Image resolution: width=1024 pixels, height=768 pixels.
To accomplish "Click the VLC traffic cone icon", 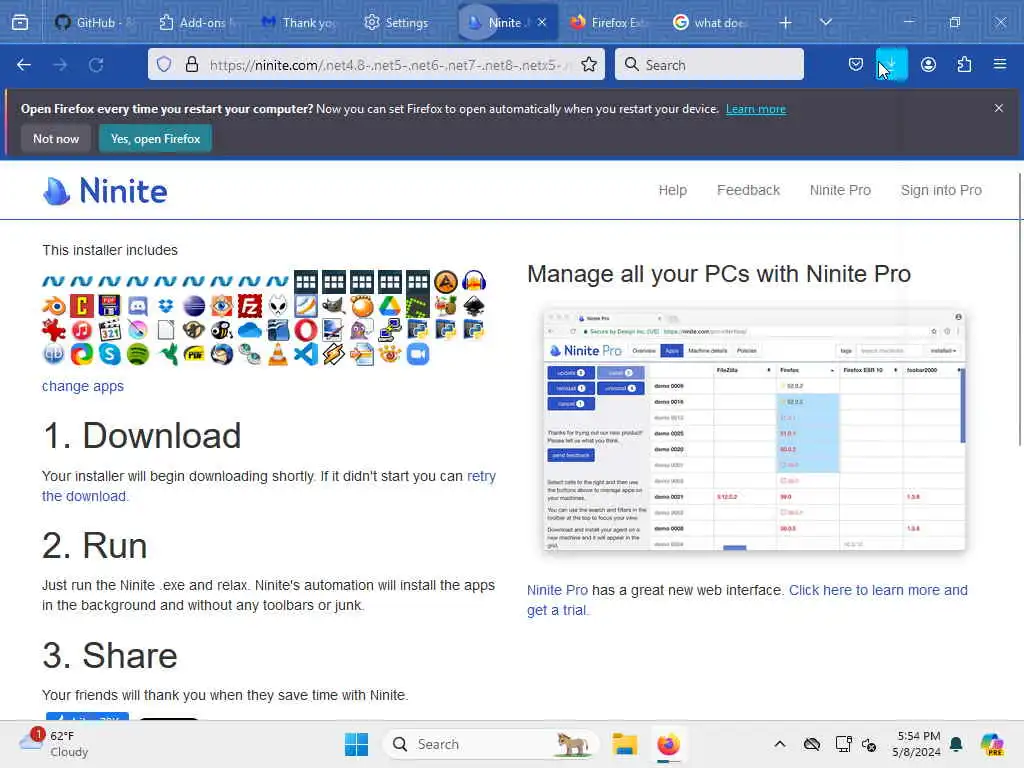I will pos(278,354).
